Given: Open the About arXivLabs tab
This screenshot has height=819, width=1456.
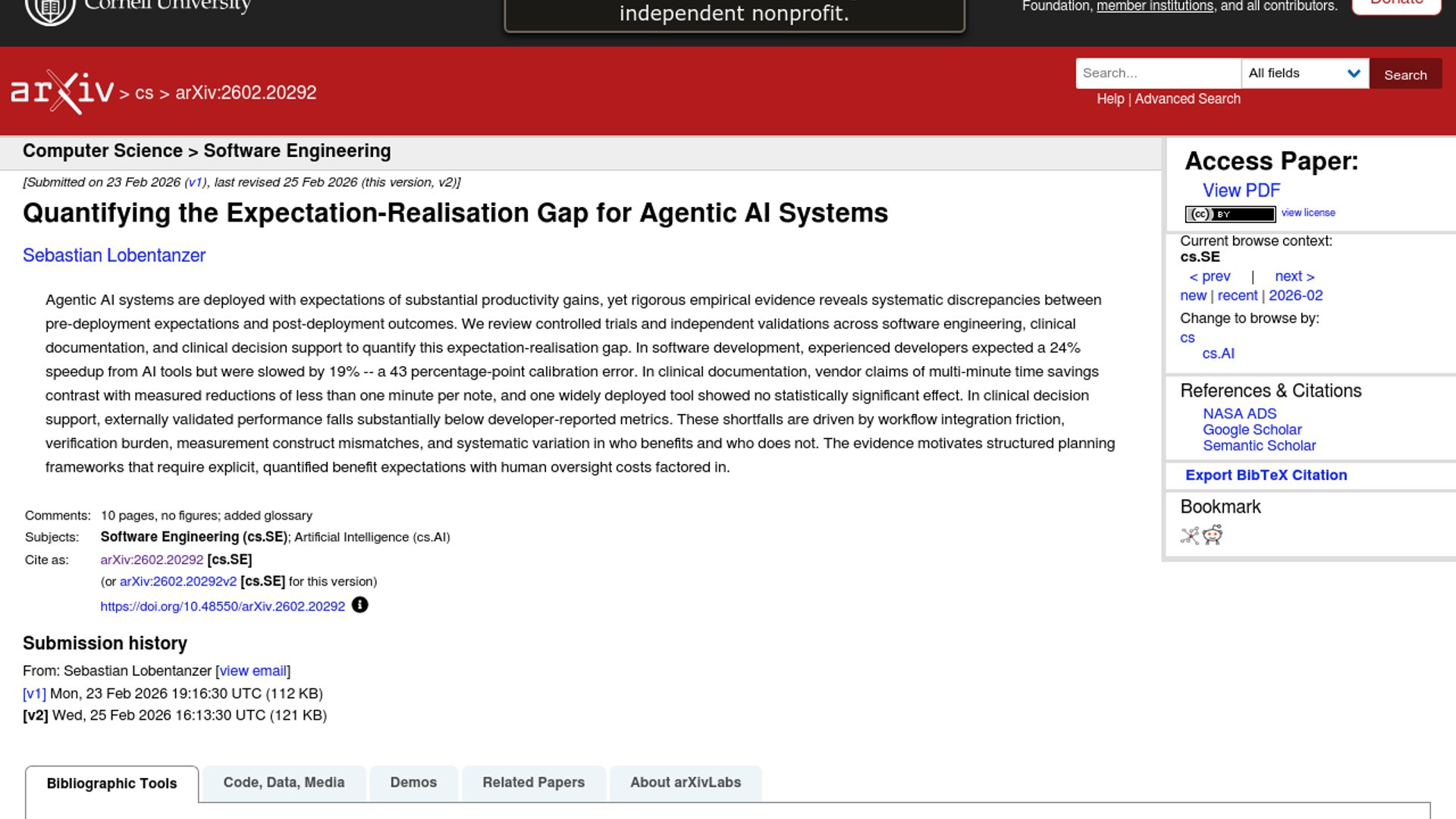Looking at the screenshot, I should [686, 783].
